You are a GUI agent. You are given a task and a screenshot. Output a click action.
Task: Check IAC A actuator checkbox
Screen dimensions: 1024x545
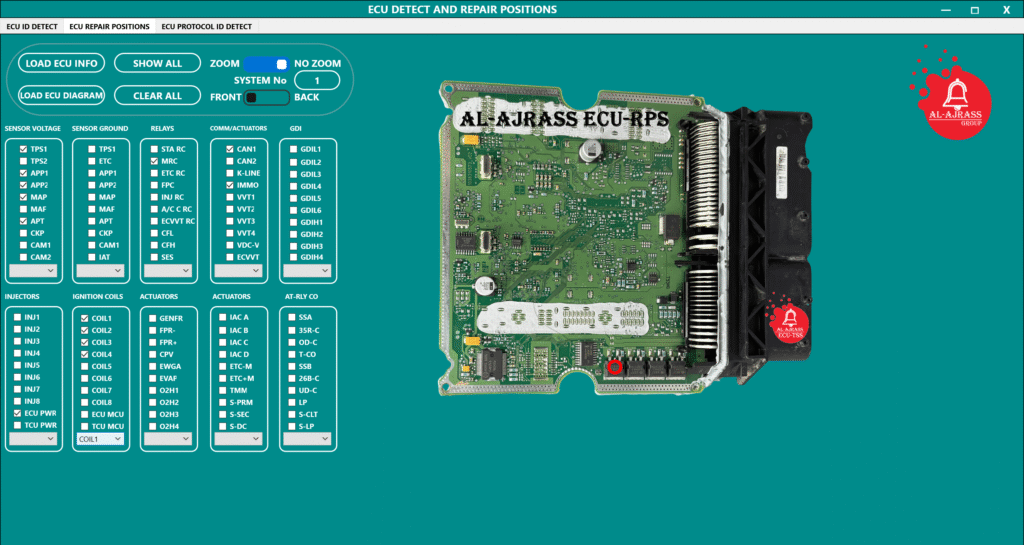223,317
